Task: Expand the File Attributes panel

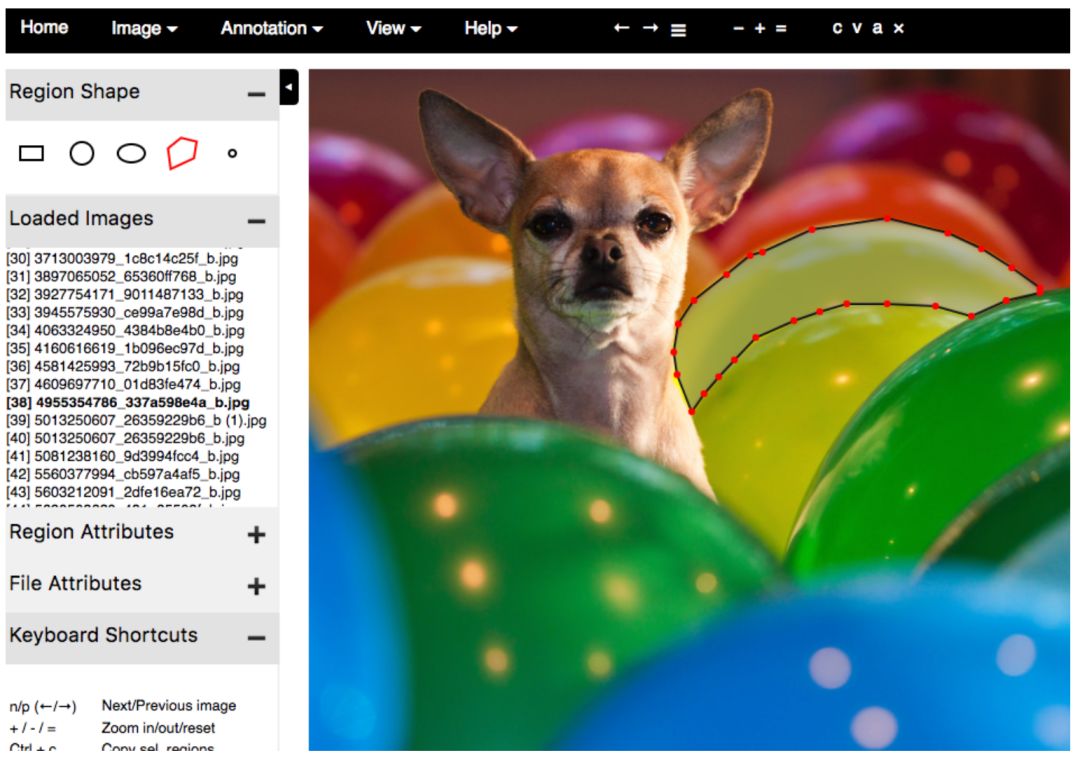Action: click(x=256, y=586)
